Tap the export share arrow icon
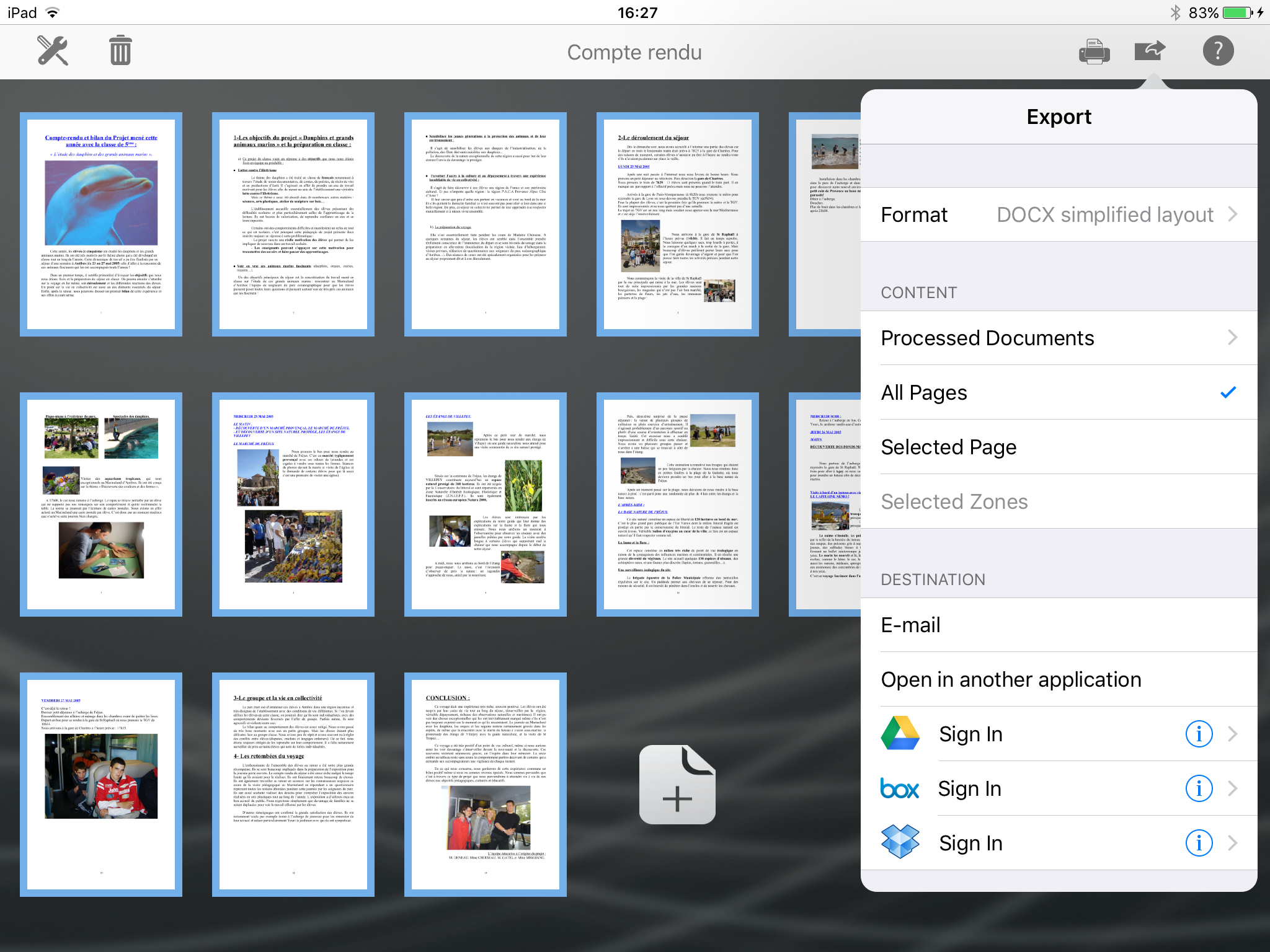The width and height of the screenshot is (1270, 952). (x=1150, y=51)
